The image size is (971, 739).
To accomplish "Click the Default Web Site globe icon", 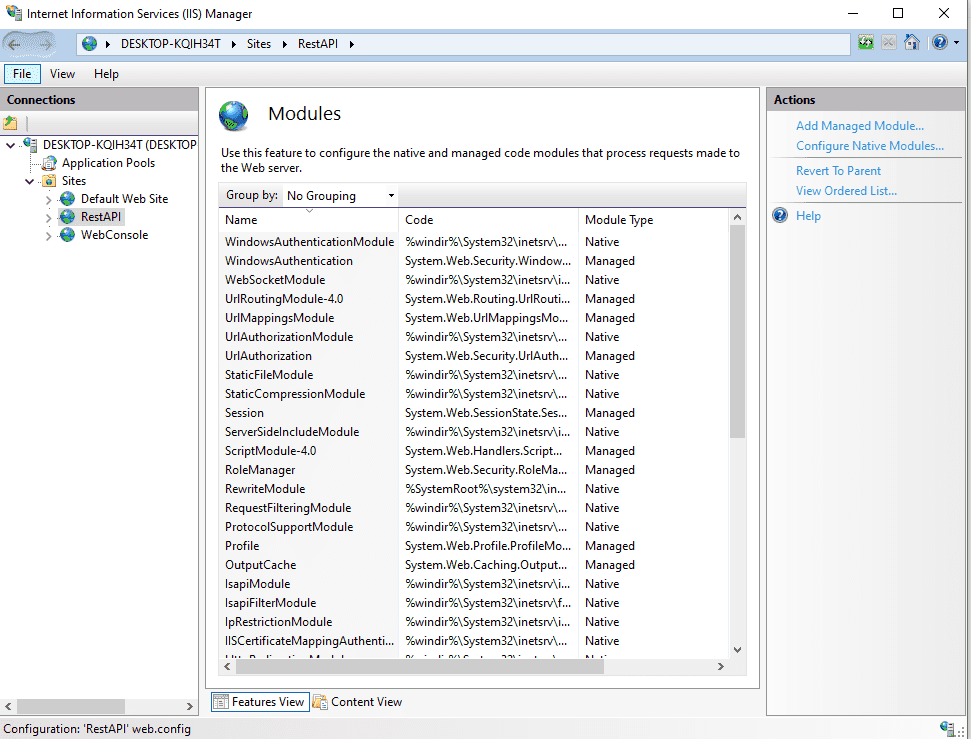I will coord(67,199).
